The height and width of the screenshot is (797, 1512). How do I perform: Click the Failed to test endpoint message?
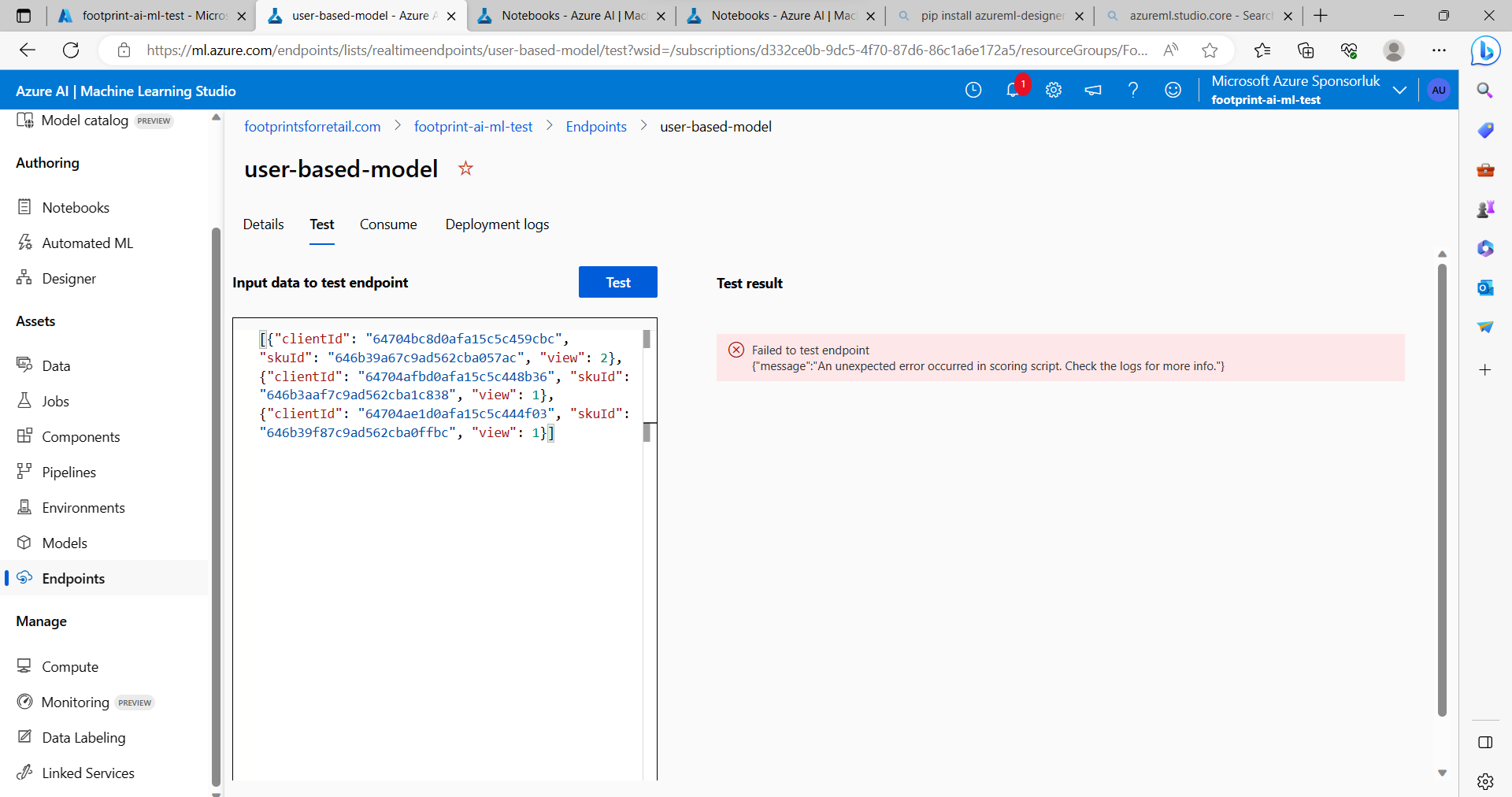1060,358
